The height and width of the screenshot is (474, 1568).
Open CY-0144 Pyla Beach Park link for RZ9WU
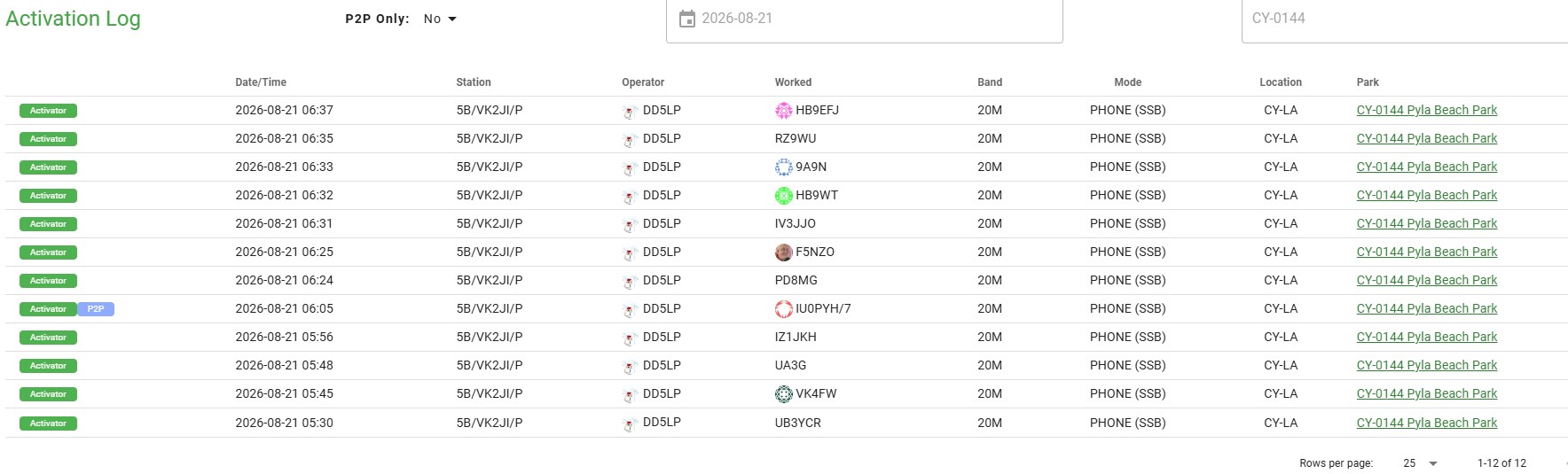pos(1426,139)
